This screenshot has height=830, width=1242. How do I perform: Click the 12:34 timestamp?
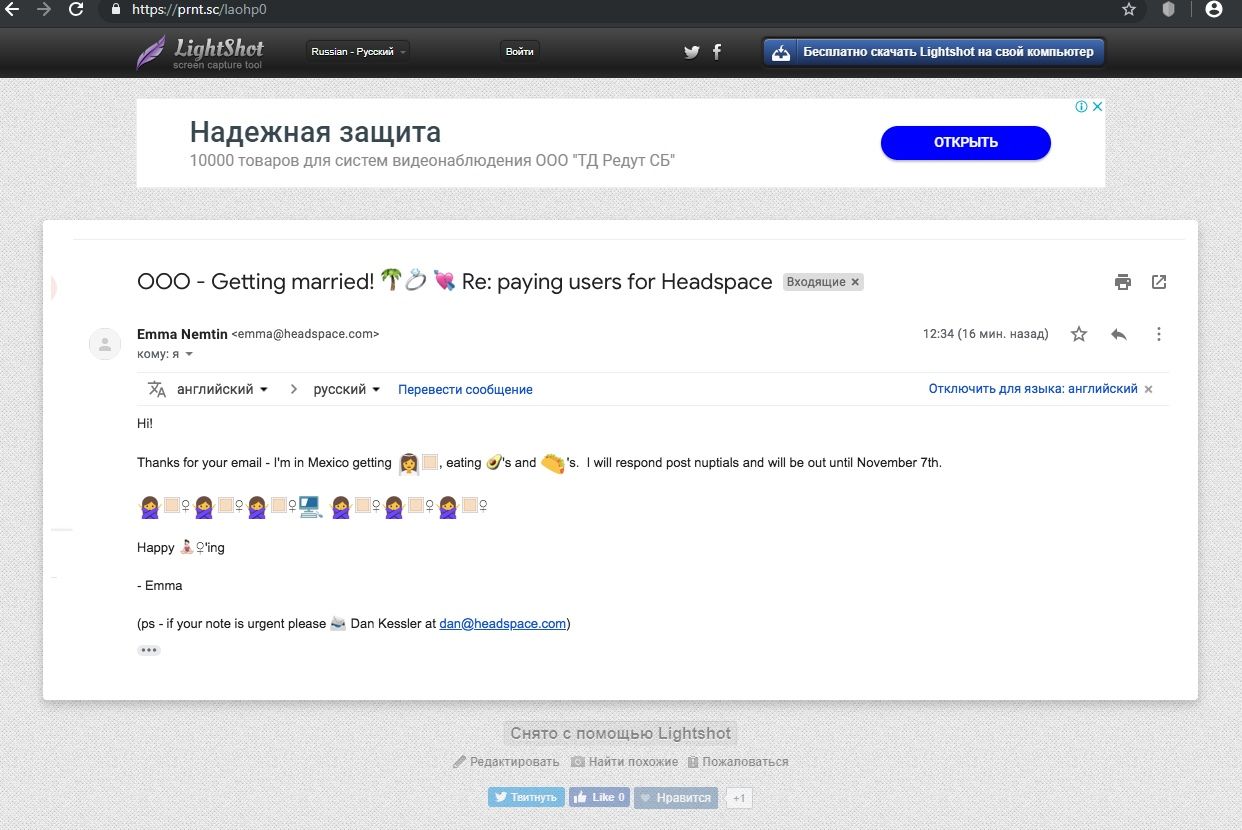985,334
